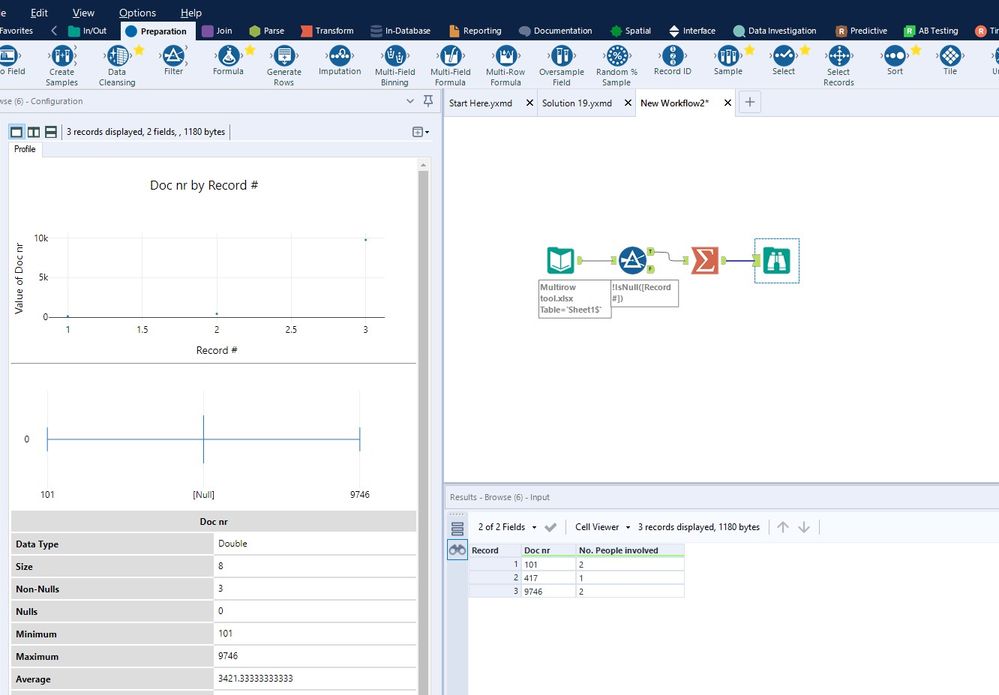Choose the Select Records tool
This screenshot has height=695, width=999.
tap(839, 66)
